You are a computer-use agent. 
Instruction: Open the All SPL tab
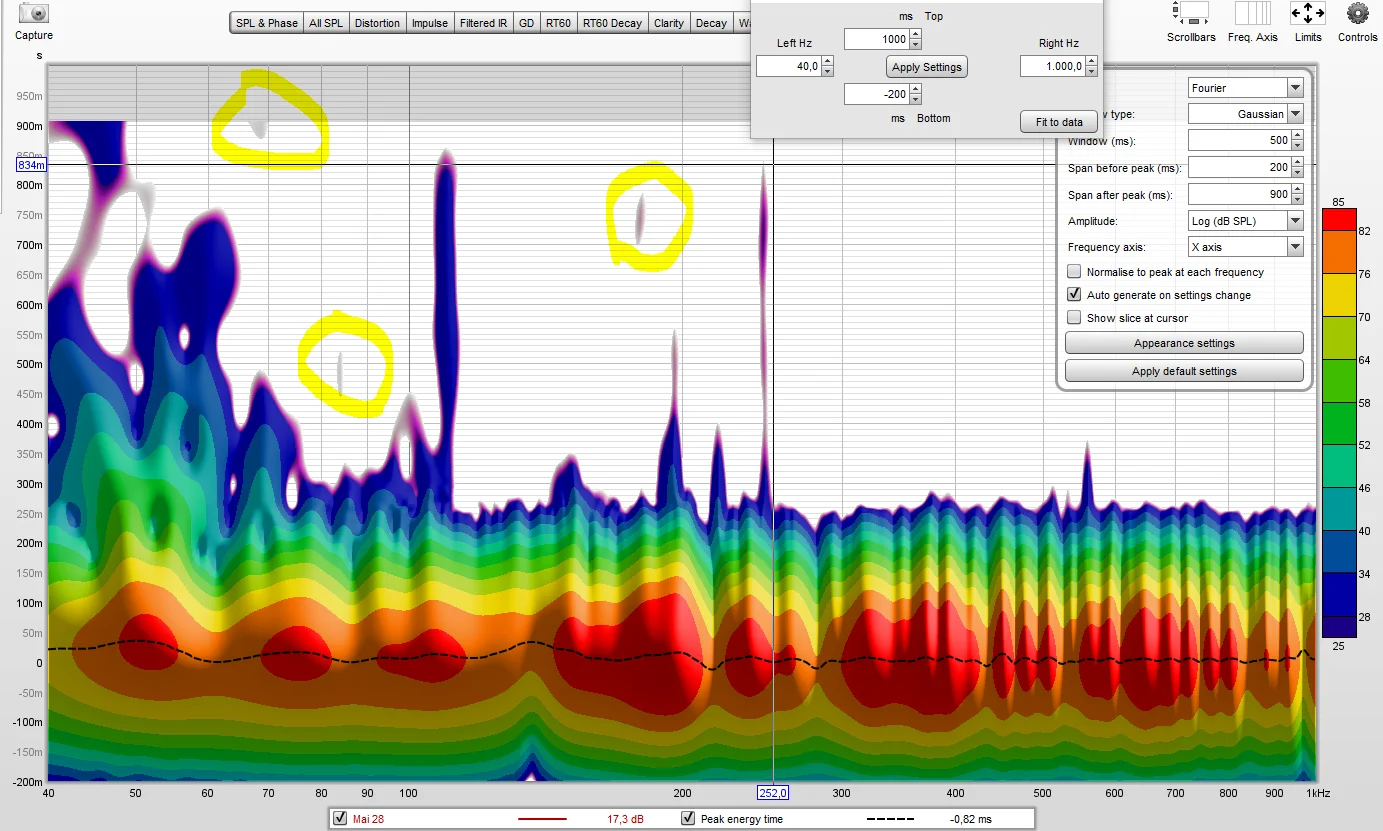point(326,23)
